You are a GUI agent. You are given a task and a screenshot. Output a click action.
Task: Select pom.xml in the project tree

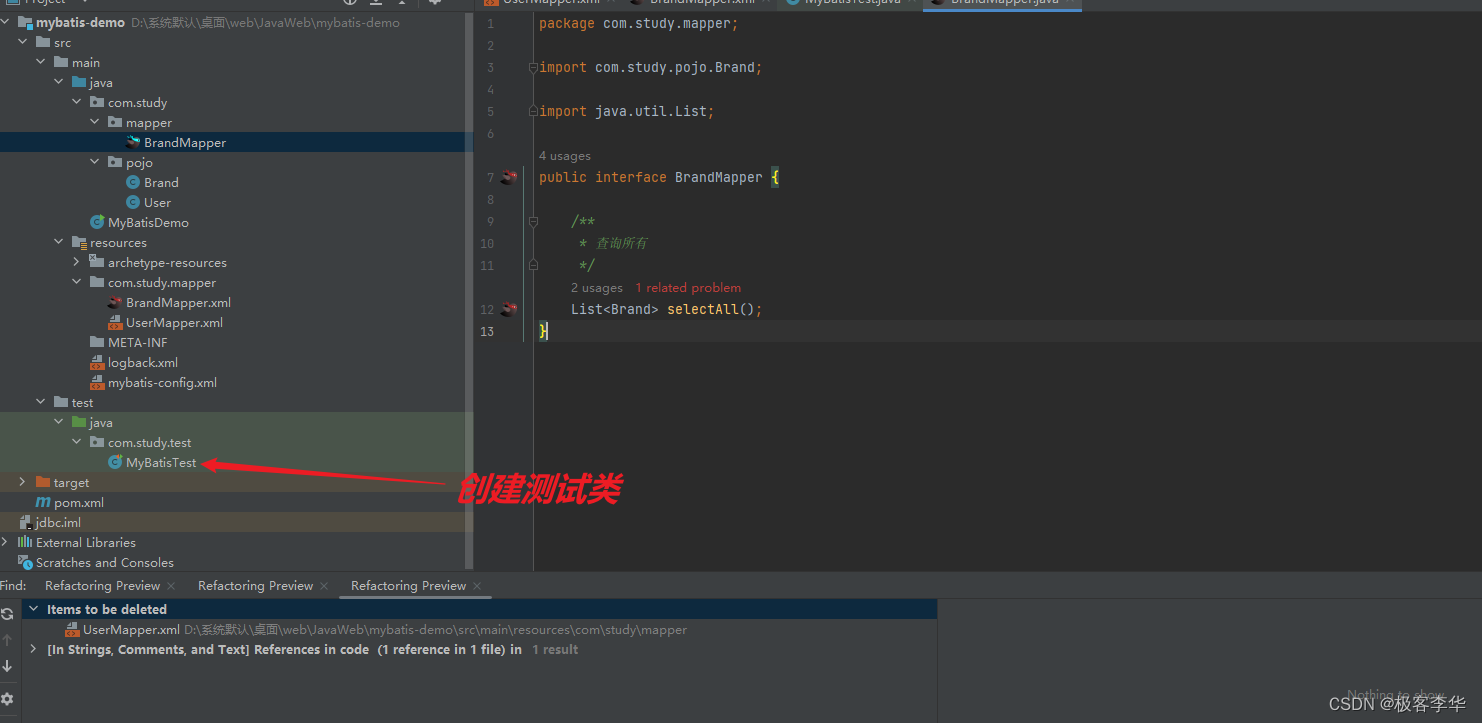(x=79, y=502)
